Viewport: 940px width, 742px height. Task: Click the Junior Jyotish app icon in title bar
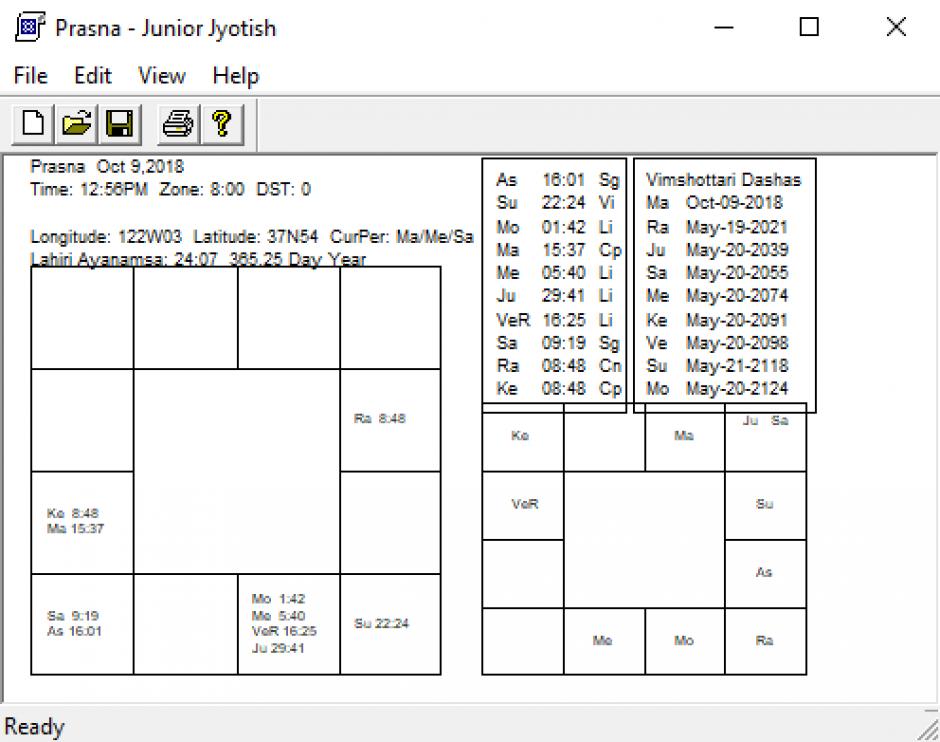point(29,27)
